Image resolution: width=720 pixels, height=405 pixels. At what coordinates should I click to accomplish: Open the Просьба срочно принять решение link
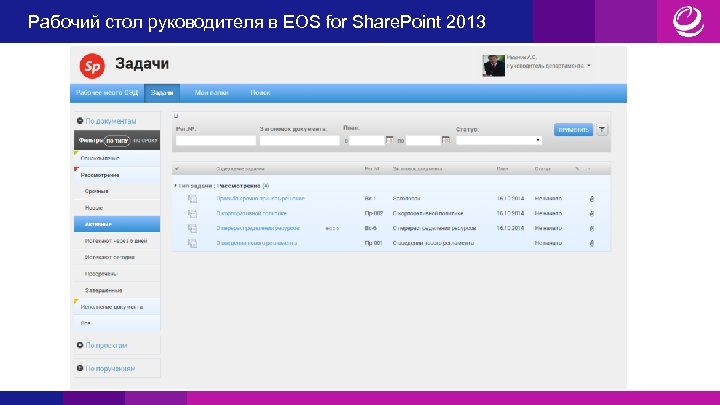(x=260, y=198)
